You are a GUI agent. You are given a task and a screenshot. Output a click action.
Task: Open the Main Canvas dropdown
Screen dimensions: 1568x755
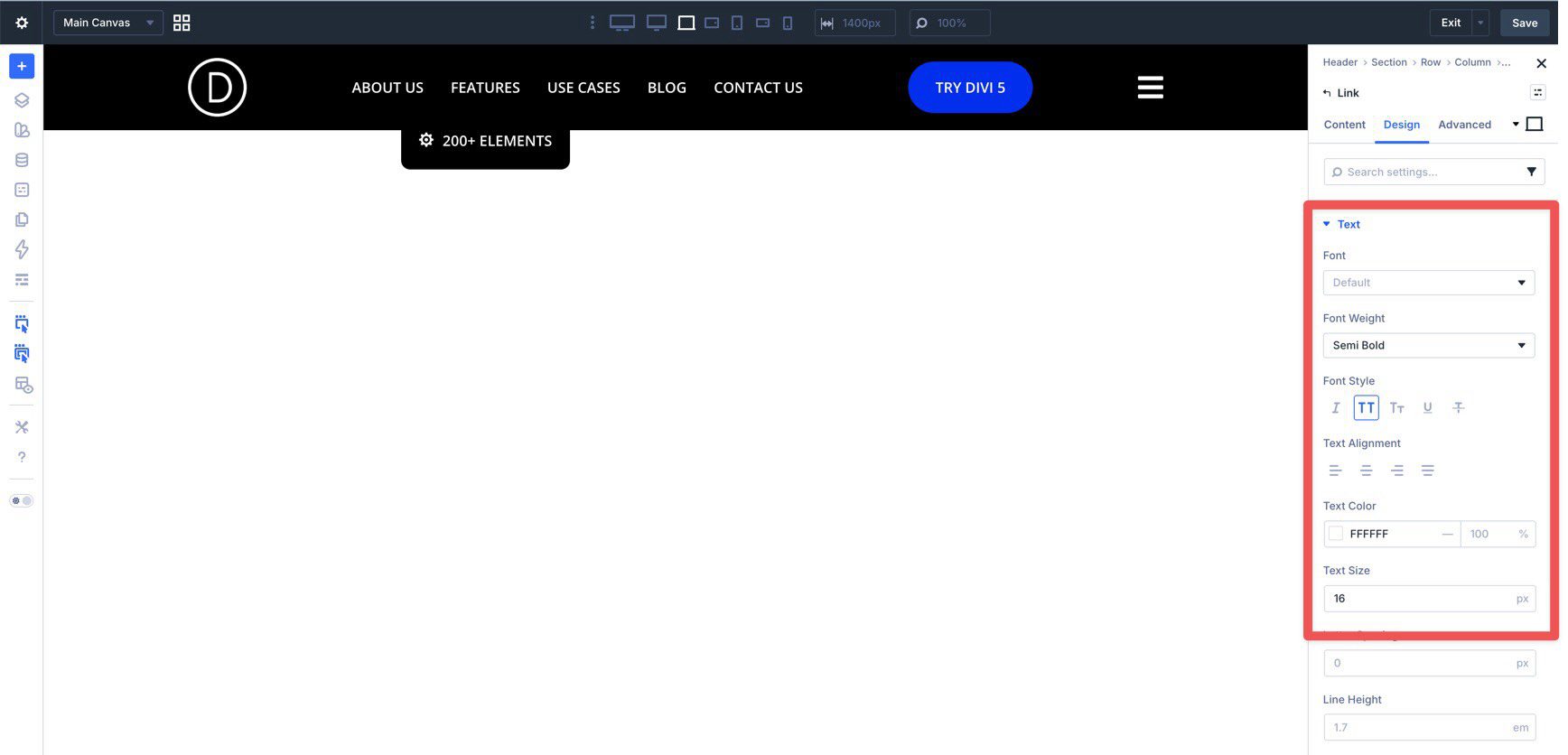tap(107, 23)
